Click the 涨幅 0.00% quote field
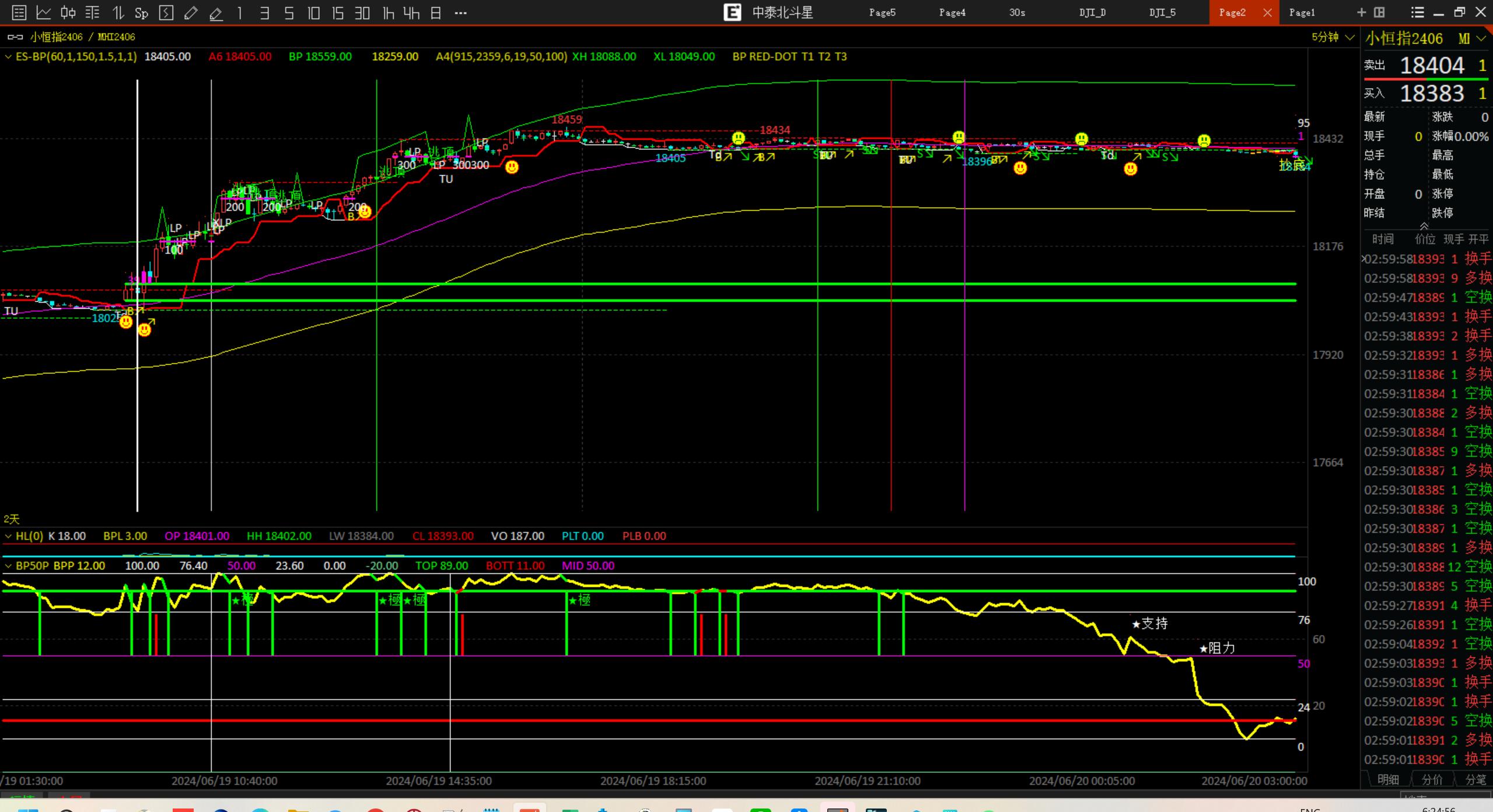The image size is (1493, 812). [x=1460, y=136]
